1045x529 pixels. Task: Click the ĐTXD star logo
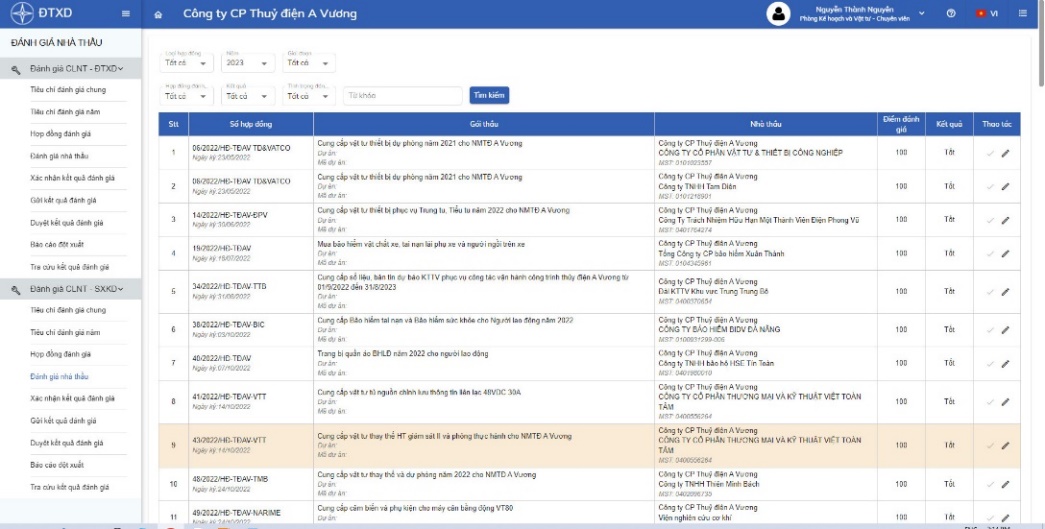click(x=21, y=14)
